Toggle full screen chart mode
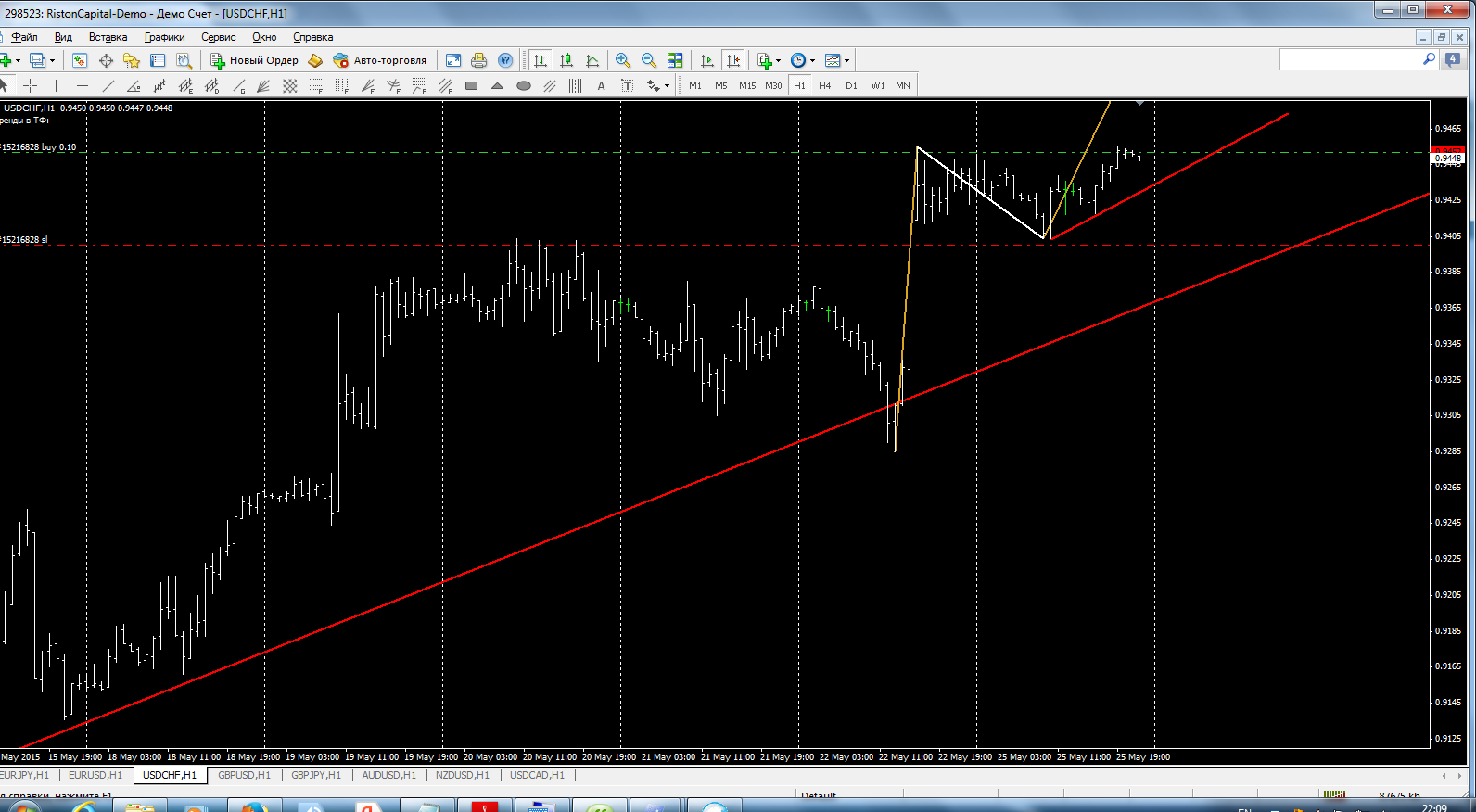The image size is (1476, 812). (453, 60)
